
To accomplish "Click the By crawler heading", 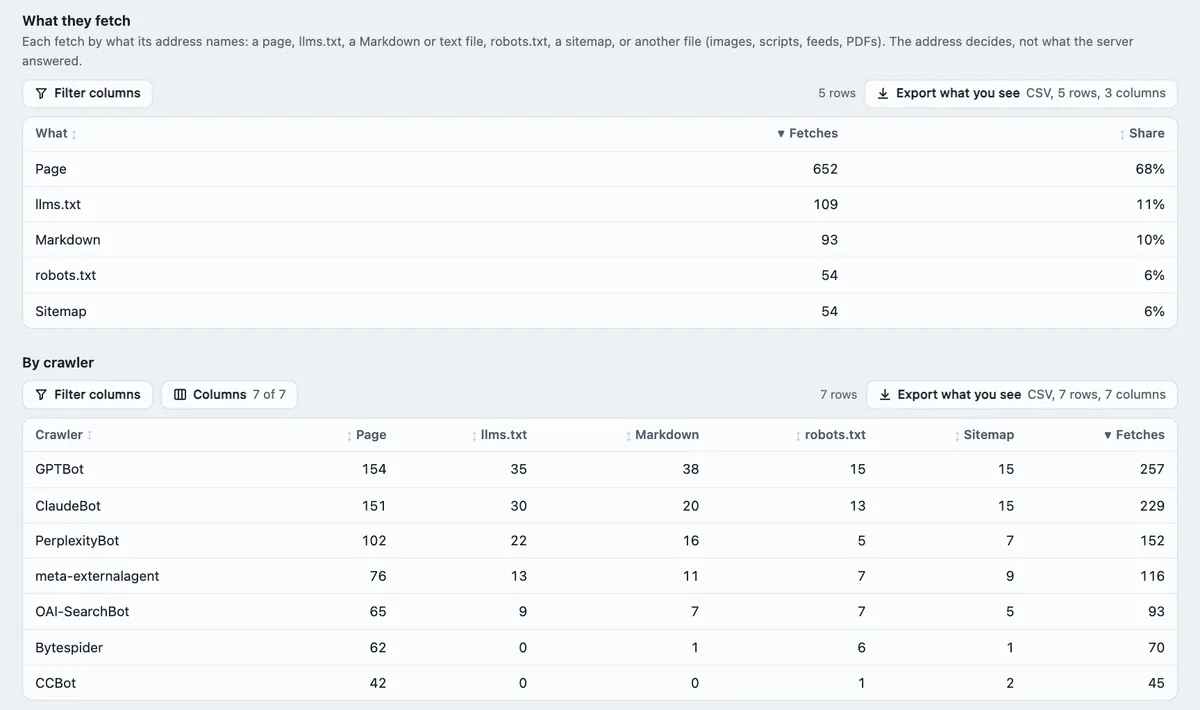I will point(58,362).
